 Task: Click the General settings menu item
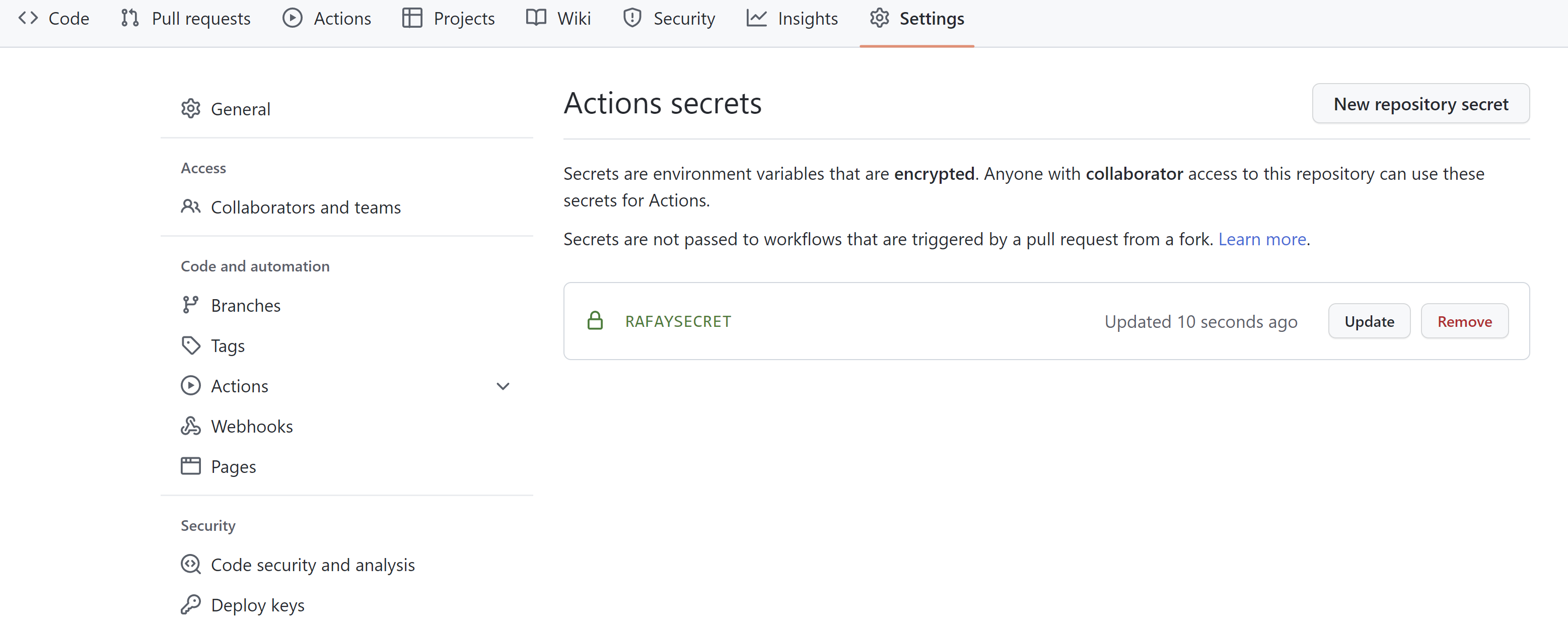click(x=239, y=108)
